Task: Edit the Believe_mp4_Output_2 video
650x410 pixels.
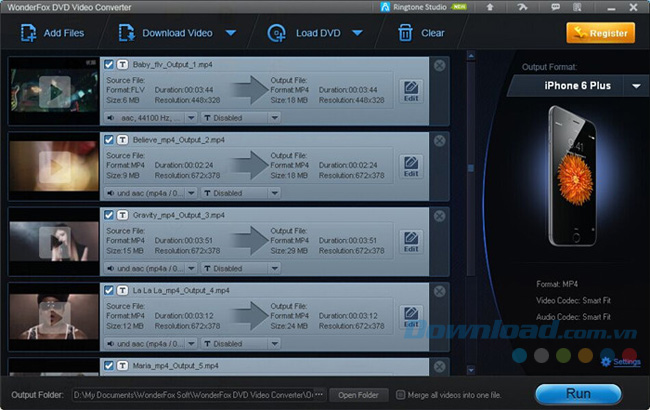Action: (x=411, y=166)
